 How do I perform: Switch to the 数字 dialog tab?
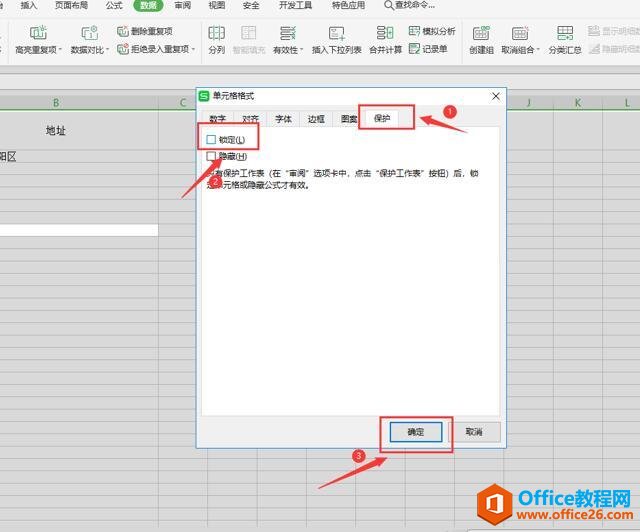pos(217,119)
